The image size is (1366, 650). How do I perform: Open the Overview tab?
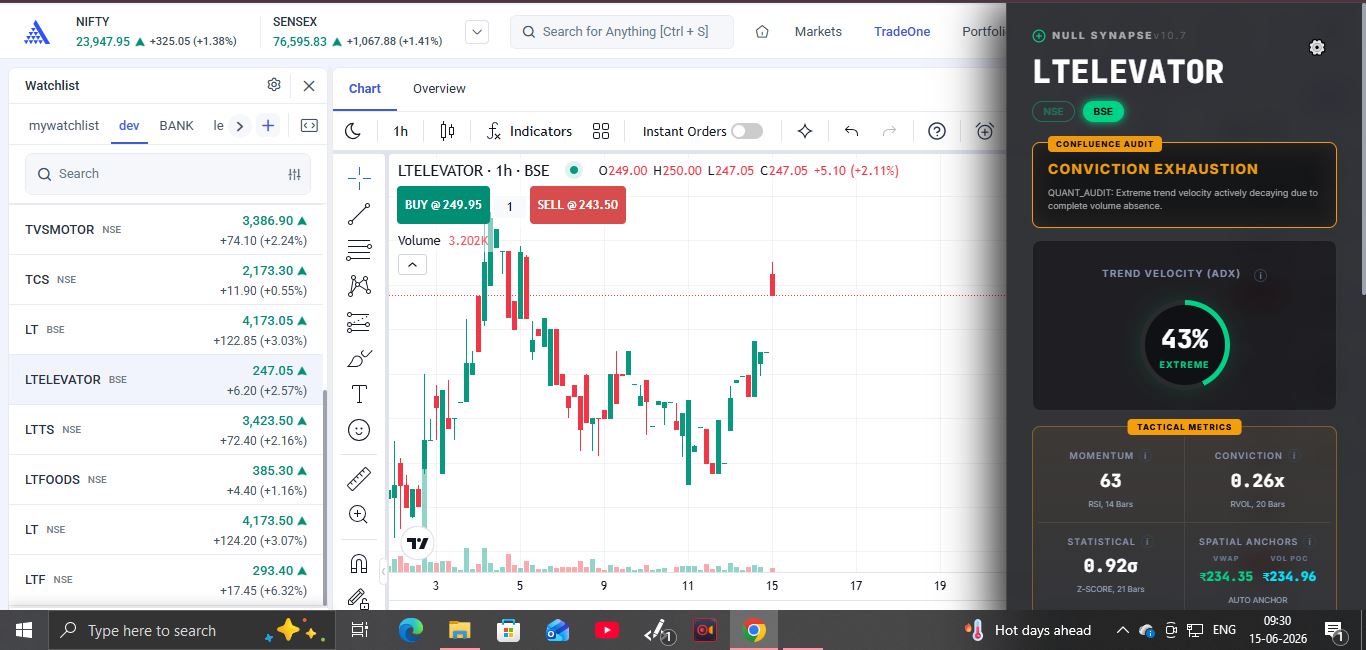point(439,88)
